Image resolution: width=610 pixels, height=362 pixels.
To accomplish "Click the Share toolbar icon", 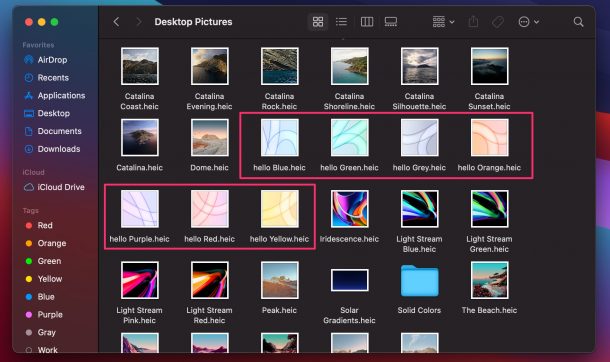I will click(x=473, y=22).
